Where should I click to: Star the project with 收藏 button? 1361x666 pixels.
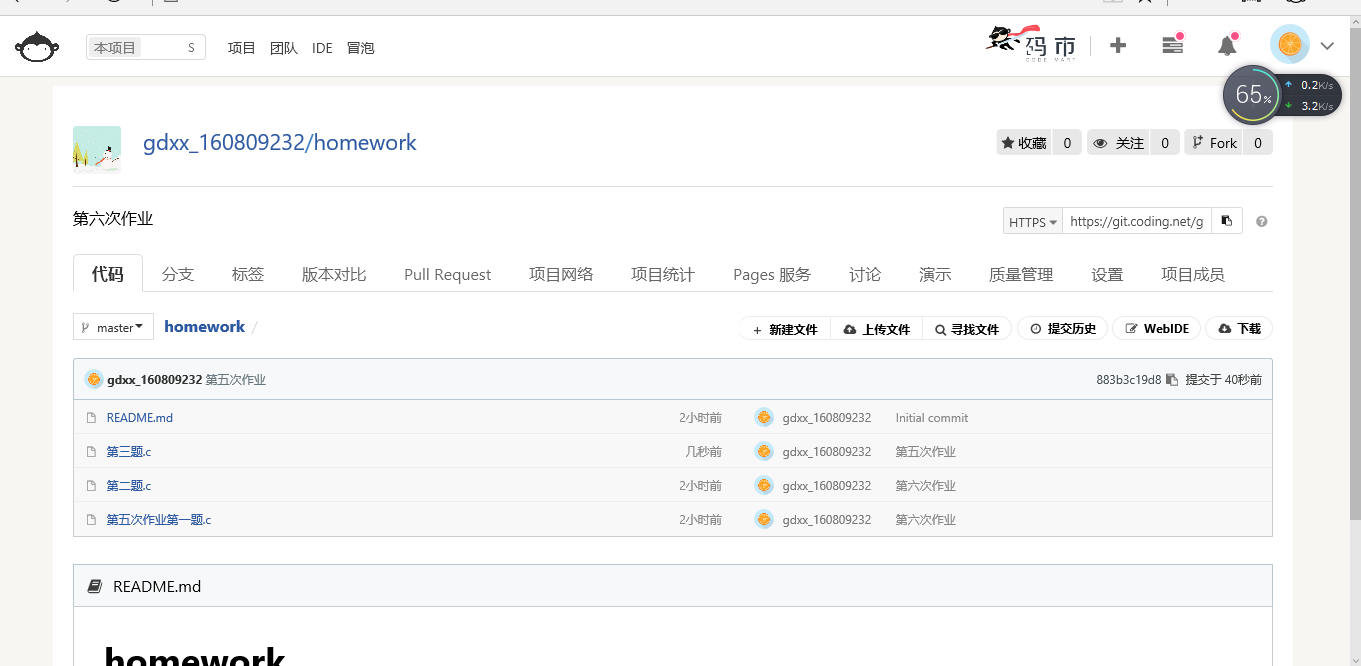1024,143
